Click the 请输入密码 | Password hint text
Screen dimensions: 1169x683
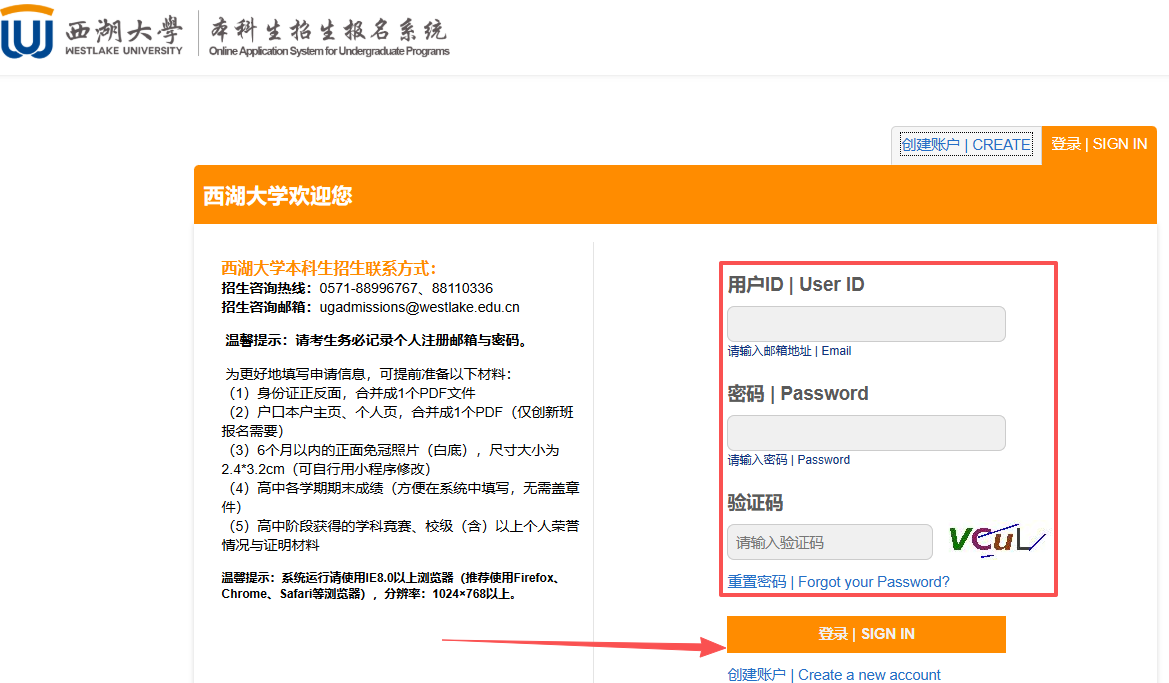click(x=788, y=460)
